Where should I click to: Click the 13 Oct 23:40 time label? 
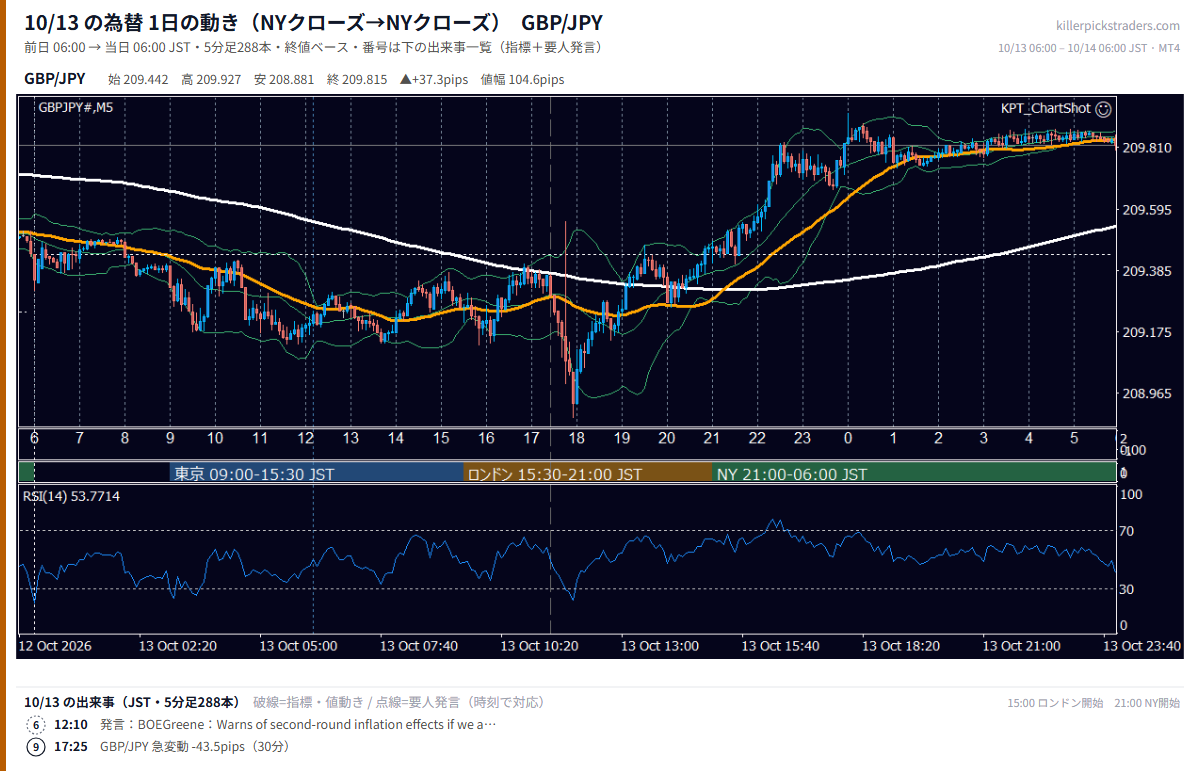pos(1142,646)
